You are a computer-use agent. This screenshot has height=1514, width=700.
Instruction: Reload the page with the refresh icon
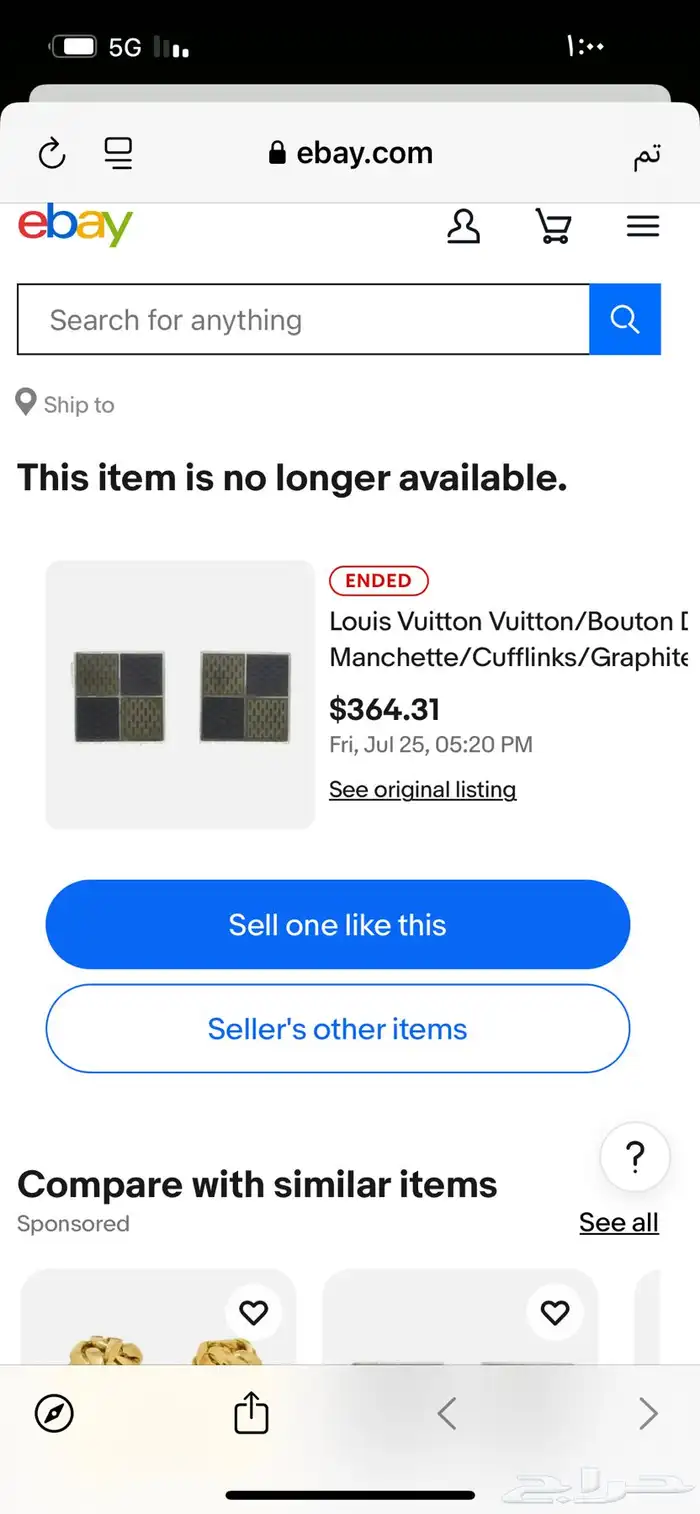tap(52, 154)
